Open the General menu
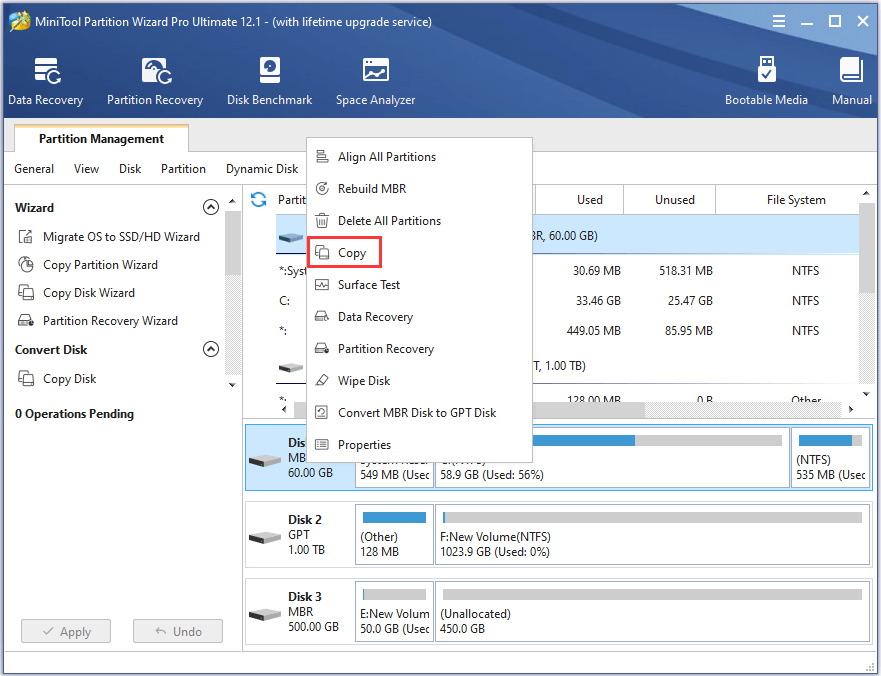 click(34, 169)
